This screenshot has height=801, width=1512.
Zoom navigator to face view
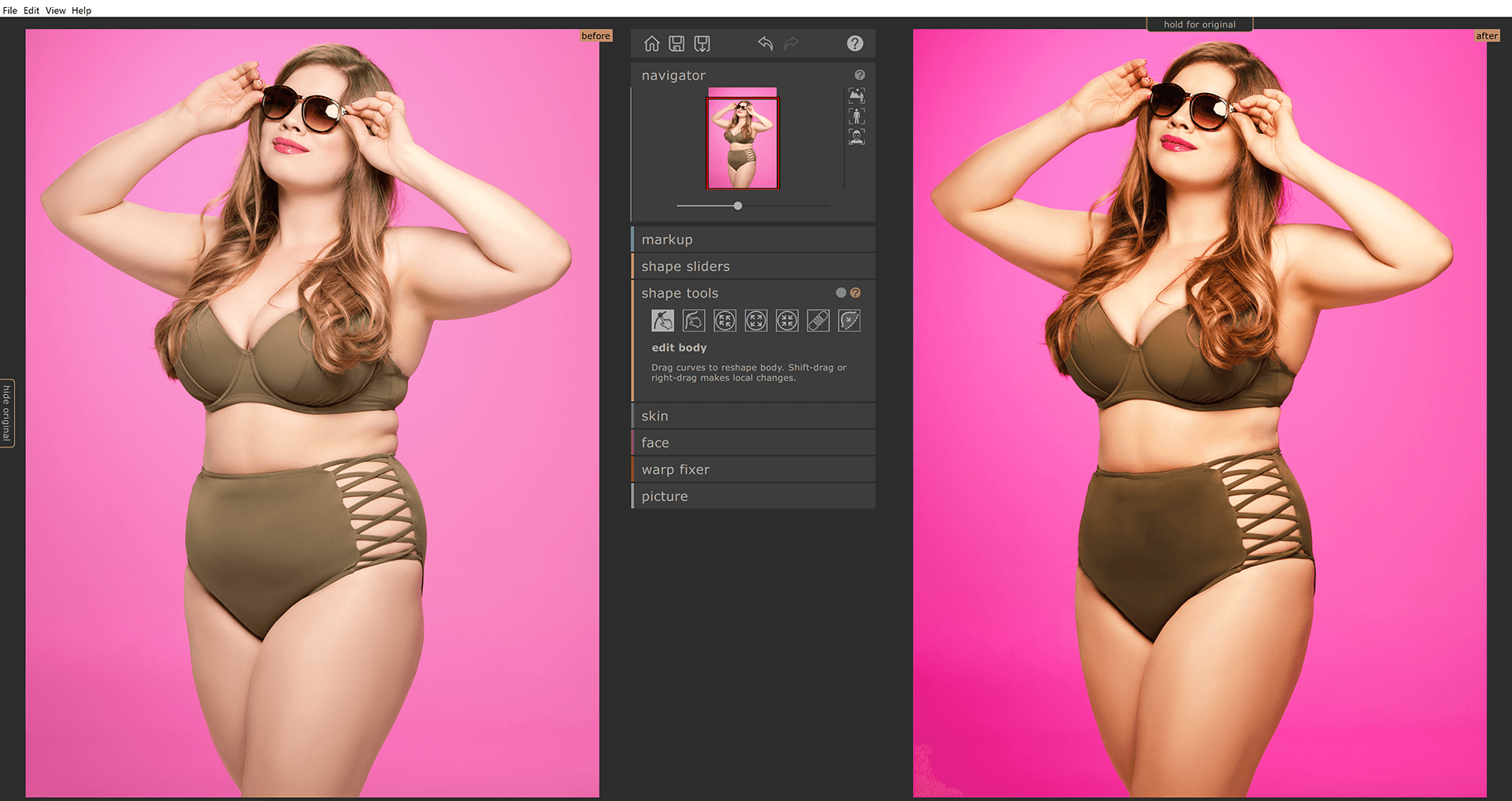[857, 137]
